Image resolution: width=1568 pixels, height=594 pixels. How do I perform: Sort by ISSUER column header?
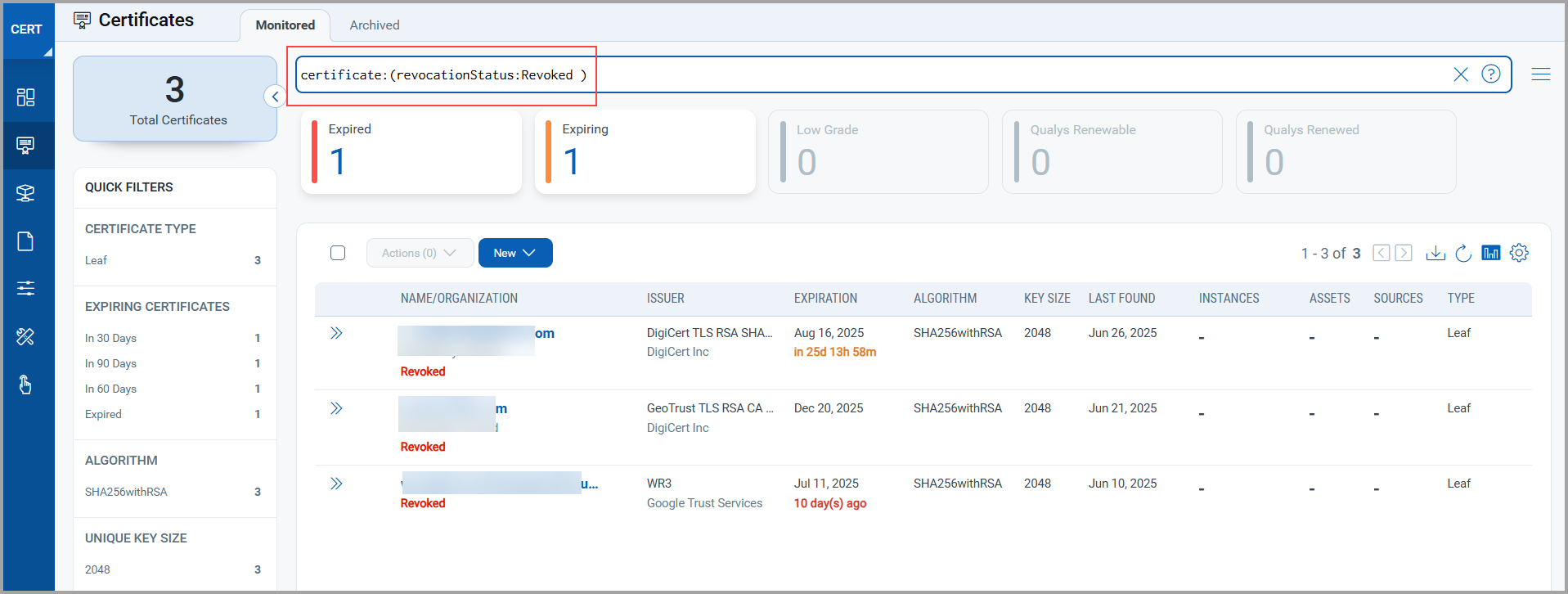666,299
